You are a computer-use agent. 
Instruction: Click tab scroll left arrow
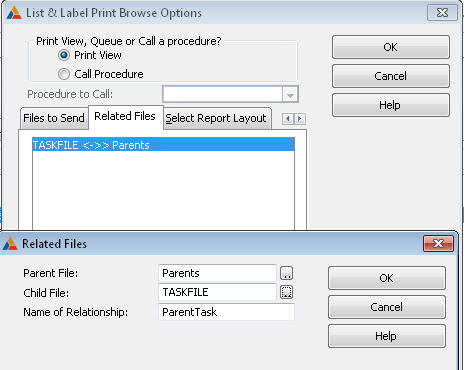[288, 119]
